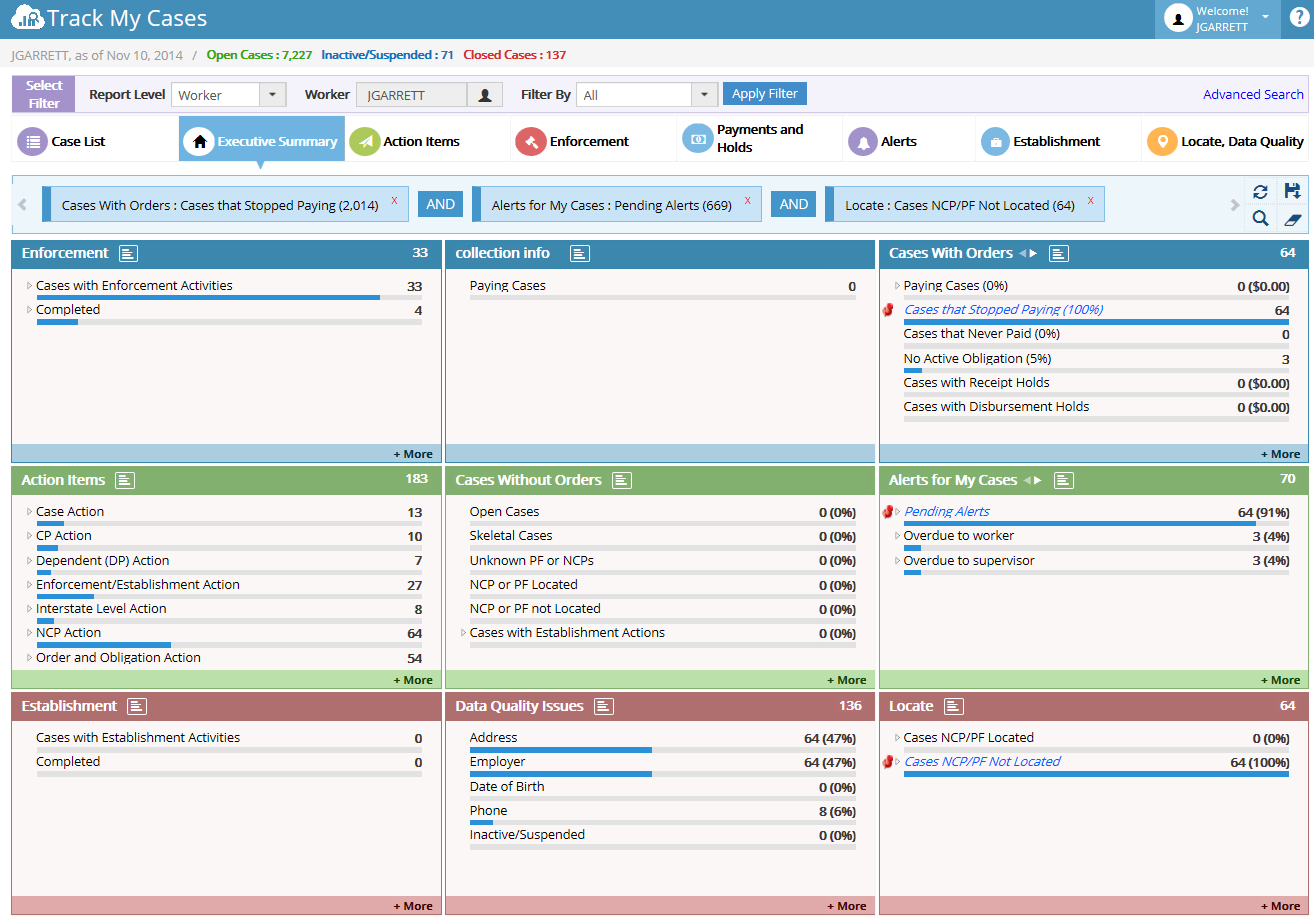The image size is (1316, 919).
Task: Click the Select Filter button
Action: pos(44,94)
